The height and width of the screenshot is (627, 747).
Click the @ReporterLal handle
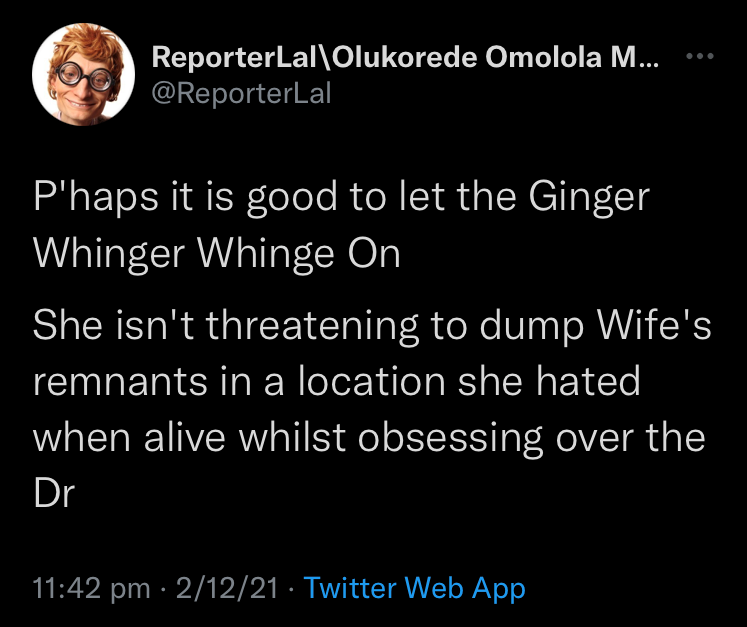pyautogui.click(x=240, y=94)
